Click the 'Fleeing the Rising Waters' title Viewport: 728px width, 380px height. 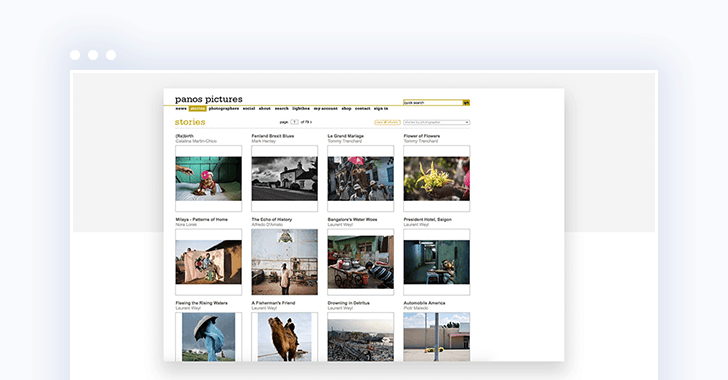[202, 303]
